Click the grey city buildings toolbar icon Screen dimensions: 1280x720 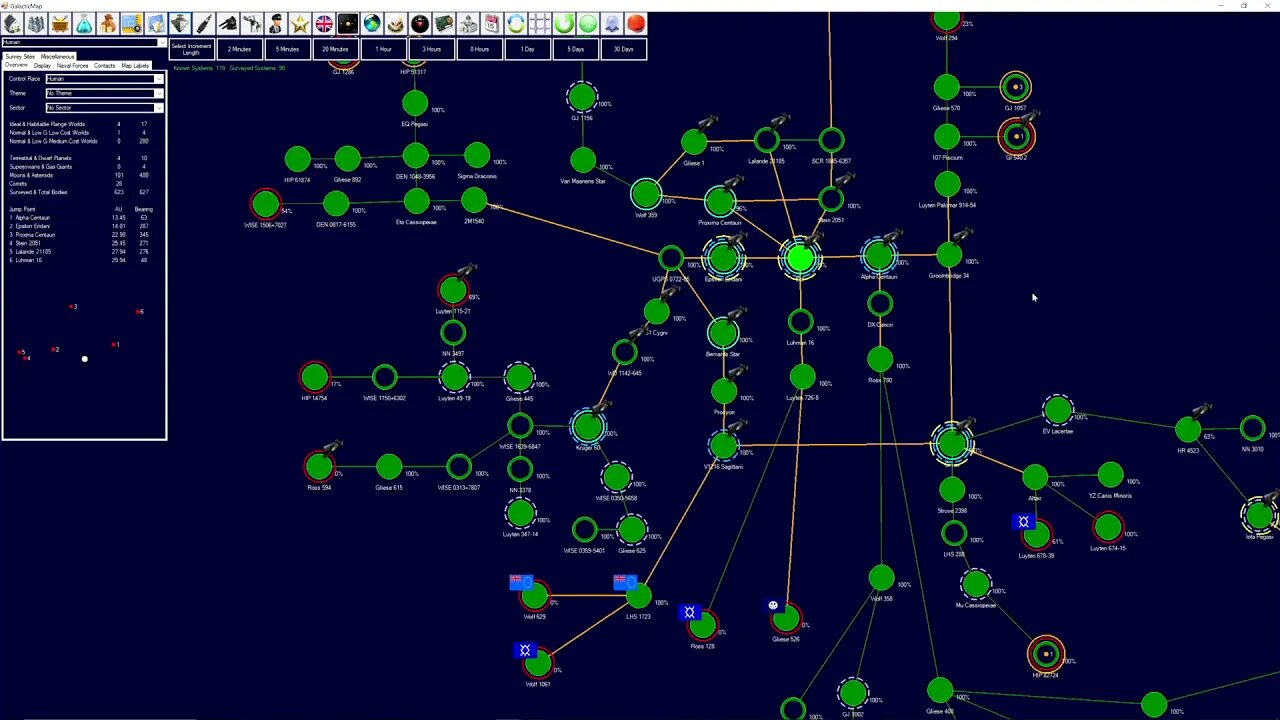tap(36, 23)
